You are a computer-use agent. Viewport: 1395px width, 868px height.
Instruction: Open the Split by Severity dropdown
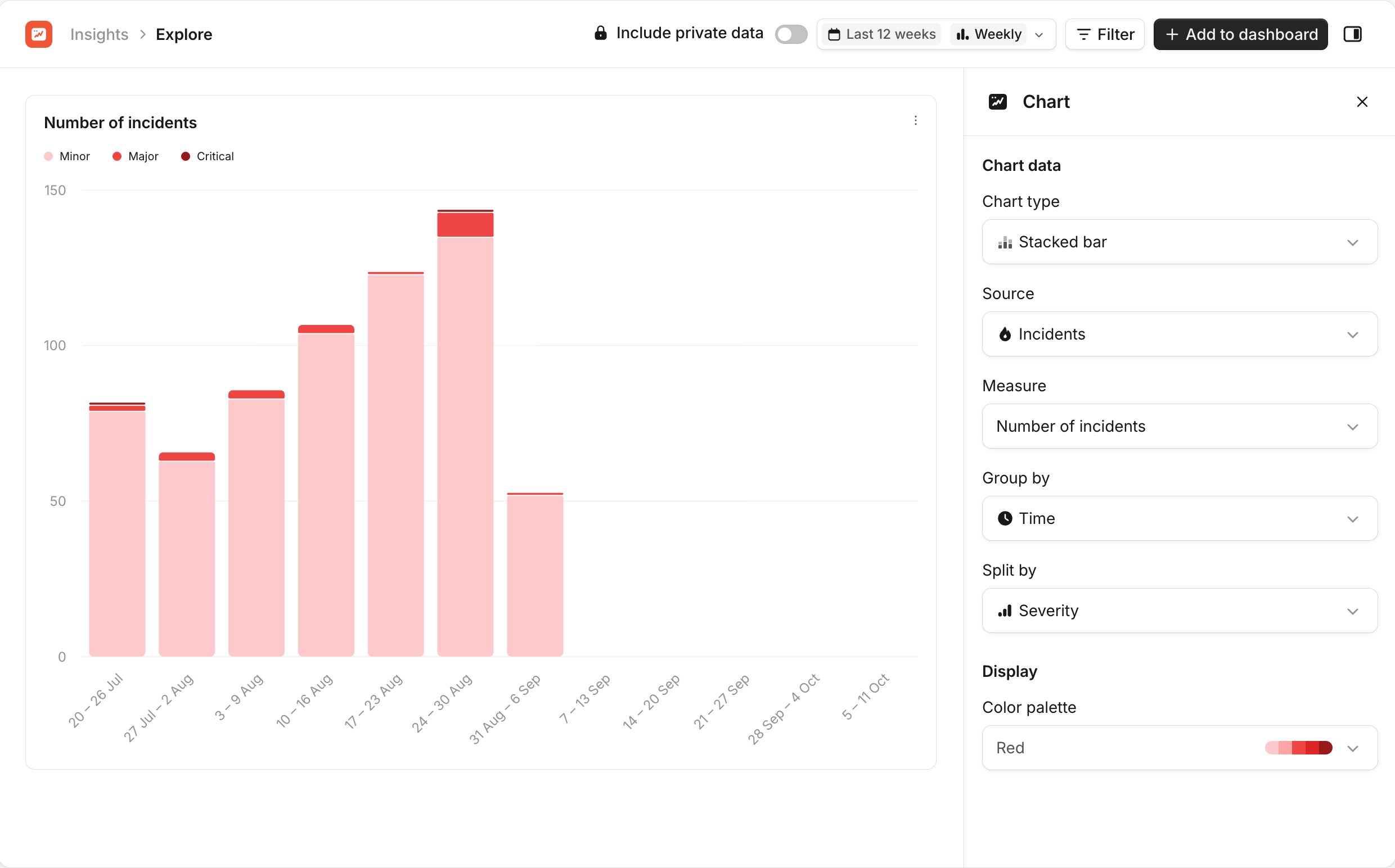coord(1179,611)
